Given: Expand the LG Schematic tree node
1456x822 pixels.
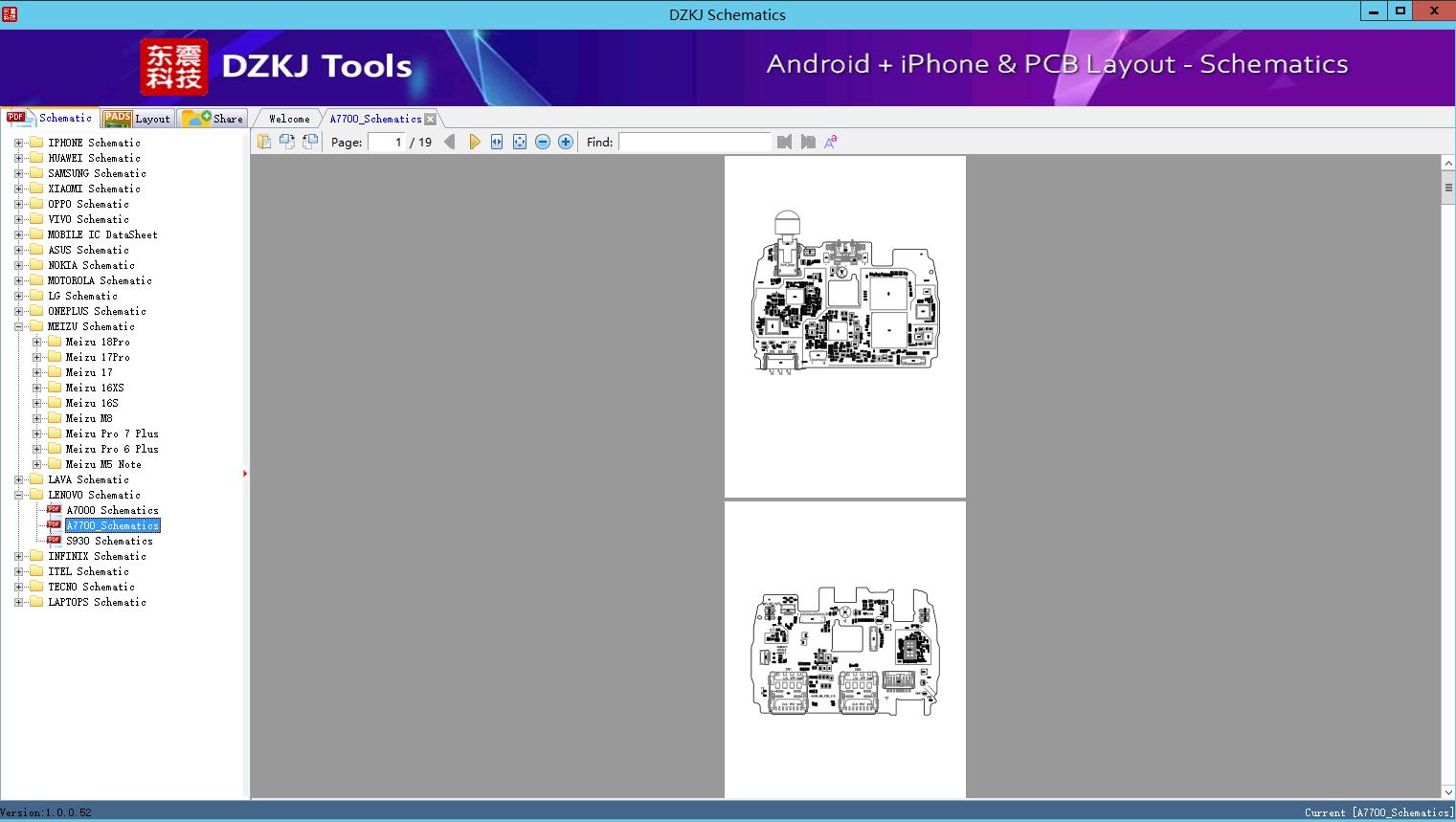Looking at the screenshot, I should pos(18,296).
